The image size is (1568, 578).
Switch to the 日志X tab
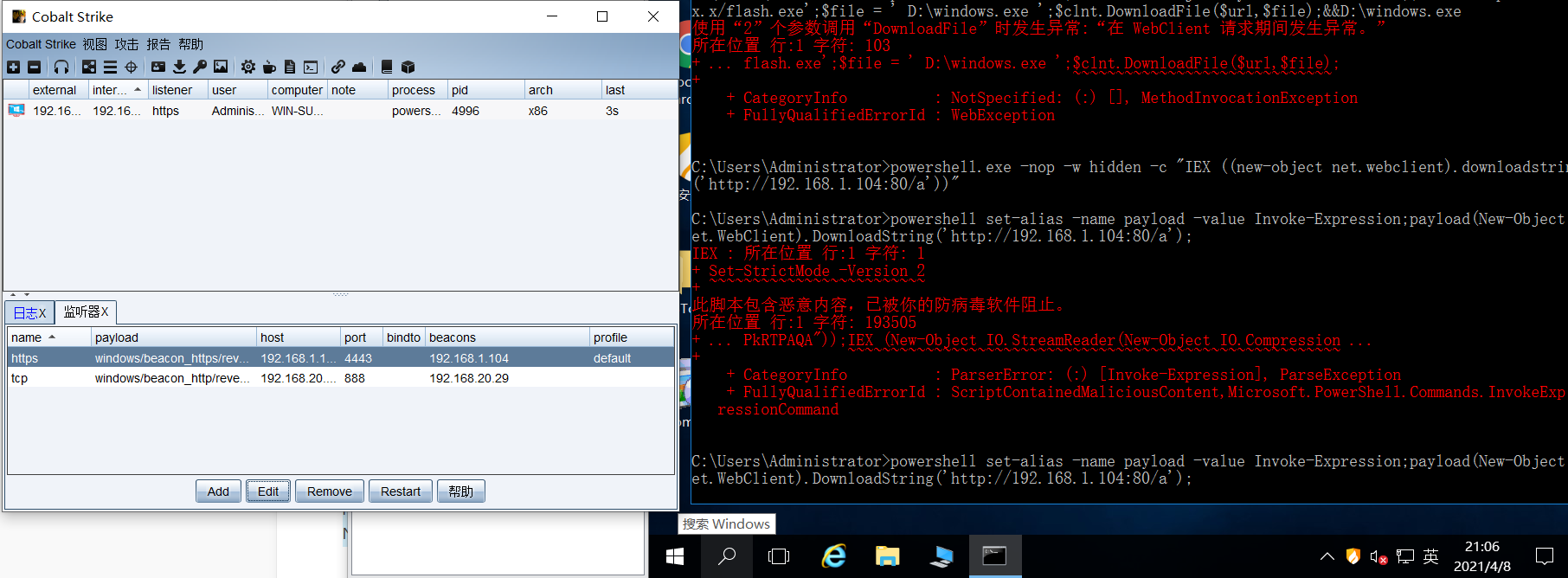click(30, 312)
